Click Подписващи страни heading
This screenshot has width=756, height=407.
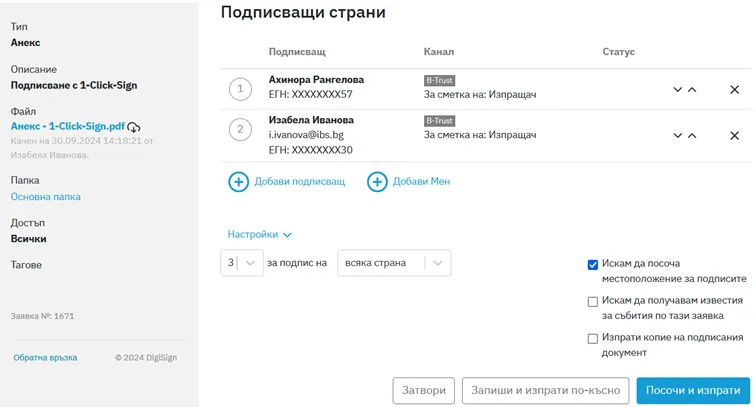click(303, 12)
